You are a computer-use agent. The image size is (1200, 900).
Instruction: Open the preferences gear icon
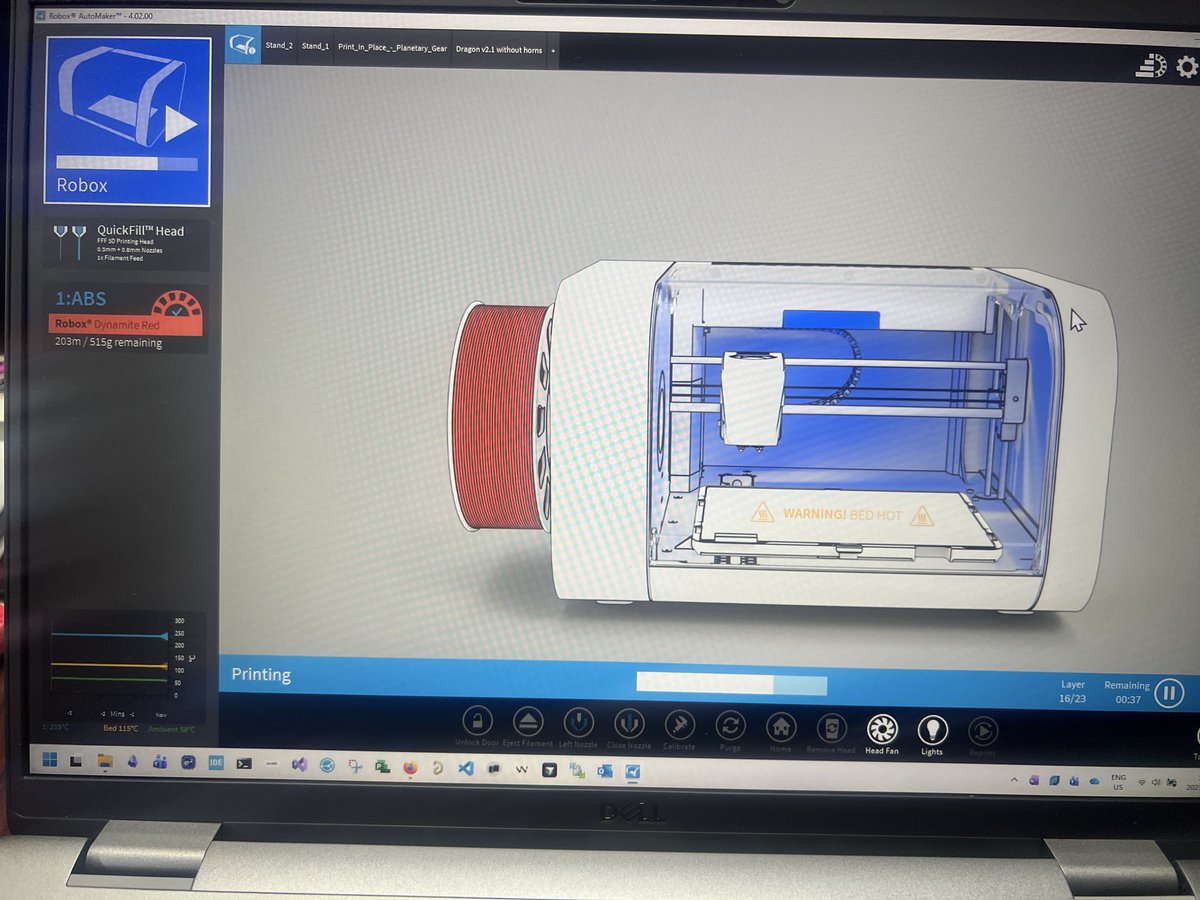tap(1186, 67)
